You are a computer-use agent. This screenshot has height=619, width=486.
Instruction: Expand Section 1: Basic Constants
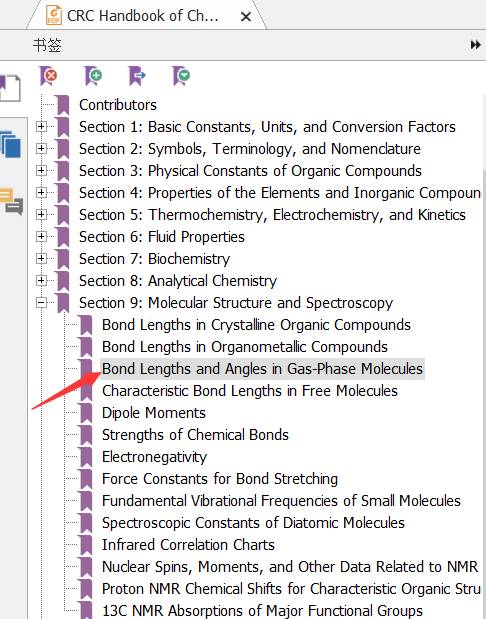point(41,126)
